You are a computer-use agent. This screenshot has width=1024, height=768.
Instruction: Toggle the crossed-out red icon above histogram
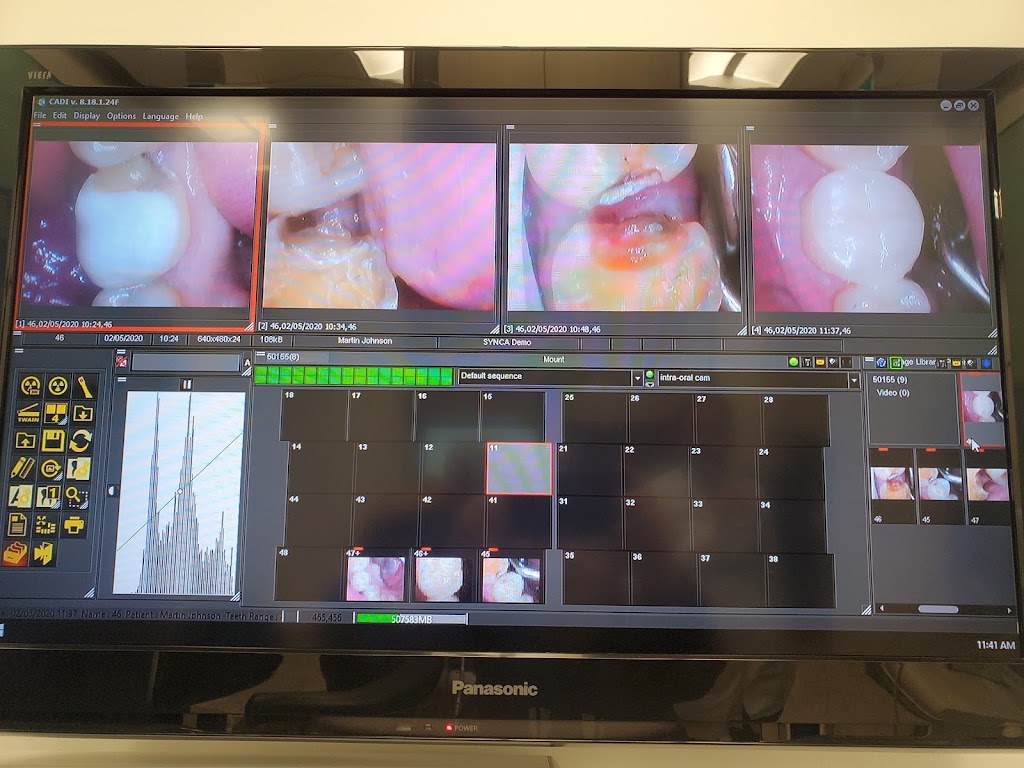(x=121, y=361)
